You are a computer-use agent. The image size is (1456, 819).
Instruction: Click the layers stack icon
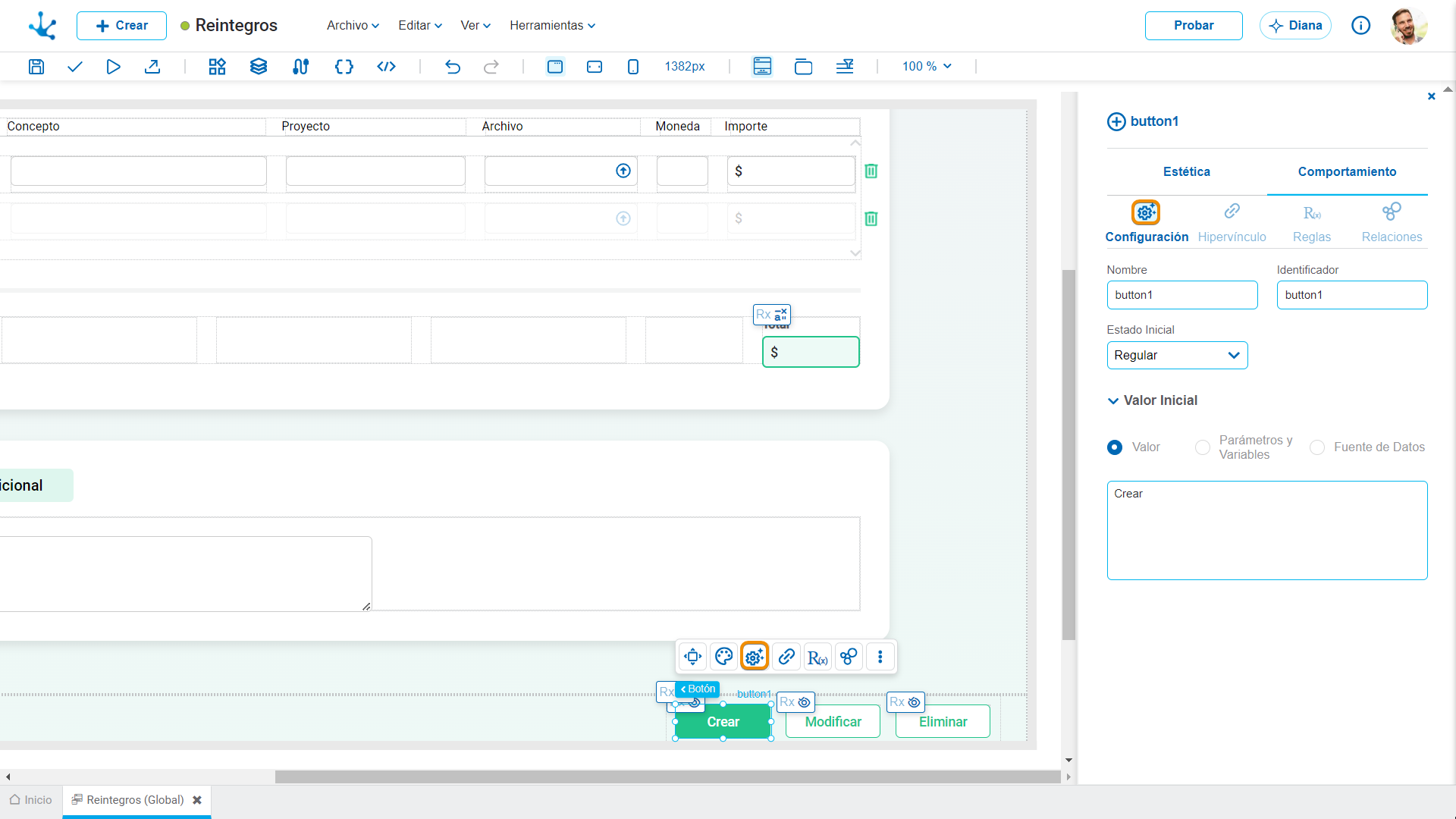tap(259, 67)
